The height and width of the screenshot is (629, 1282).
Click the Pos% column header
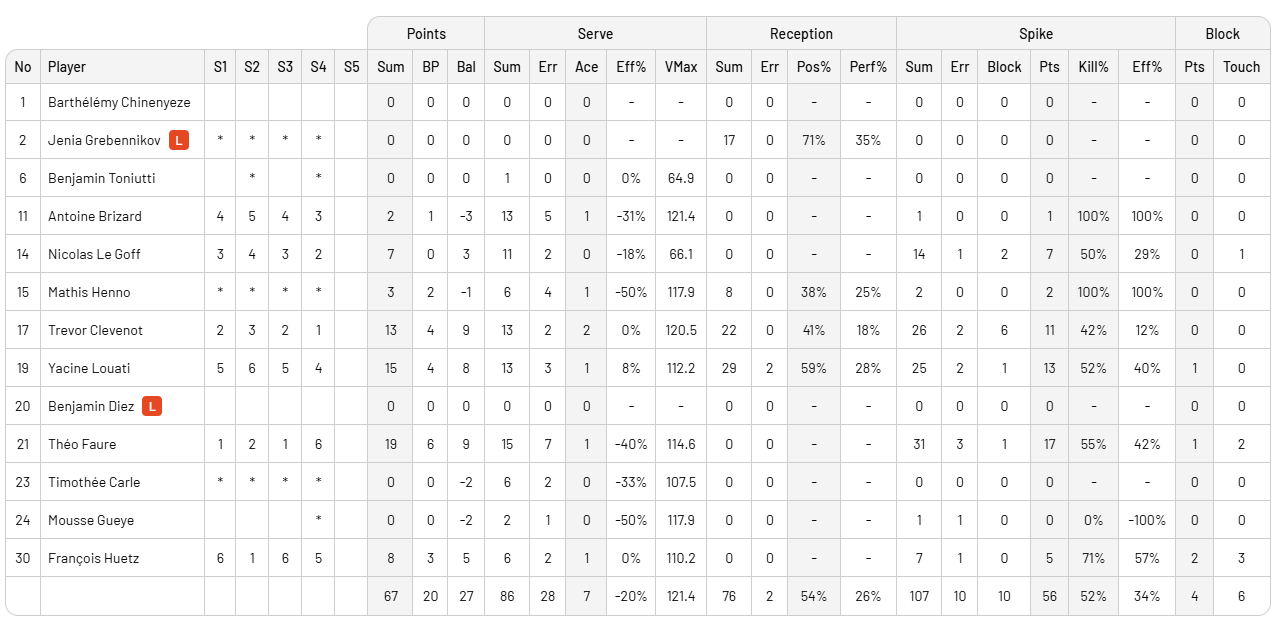[x=813, y=67]
